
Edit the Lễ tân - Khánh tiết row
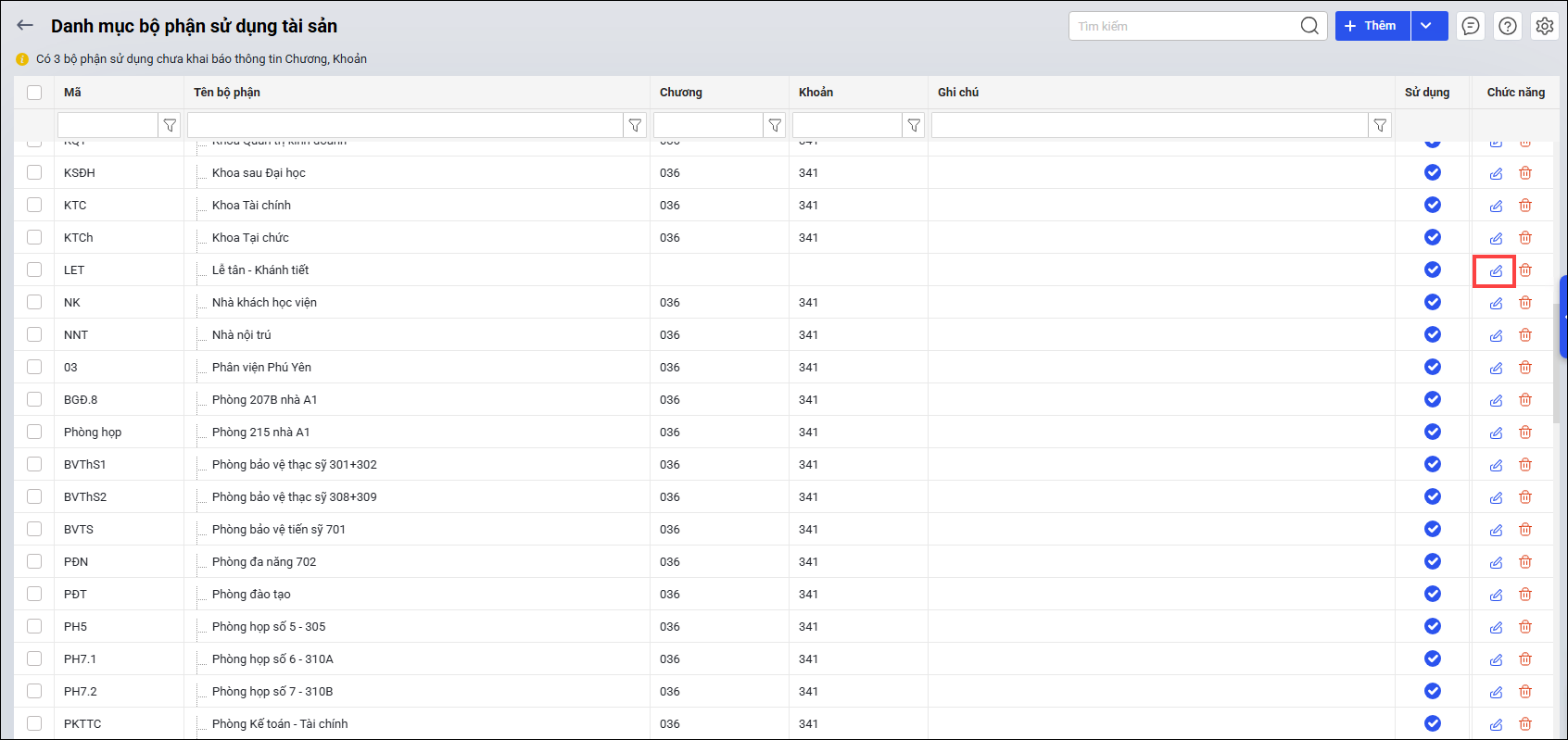point(1496,270)
